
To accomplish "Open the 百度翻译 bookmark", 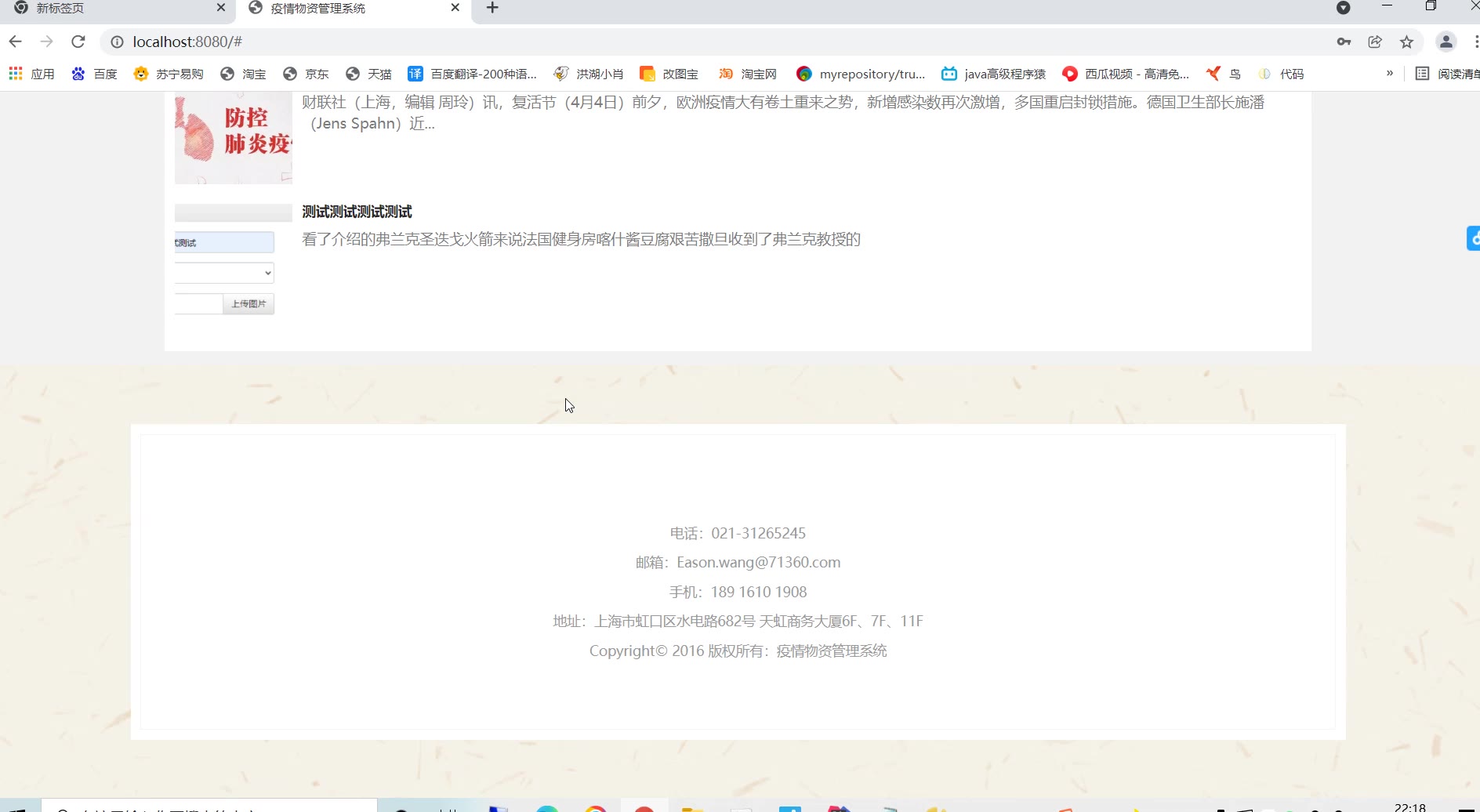I will tap(473, 74).
